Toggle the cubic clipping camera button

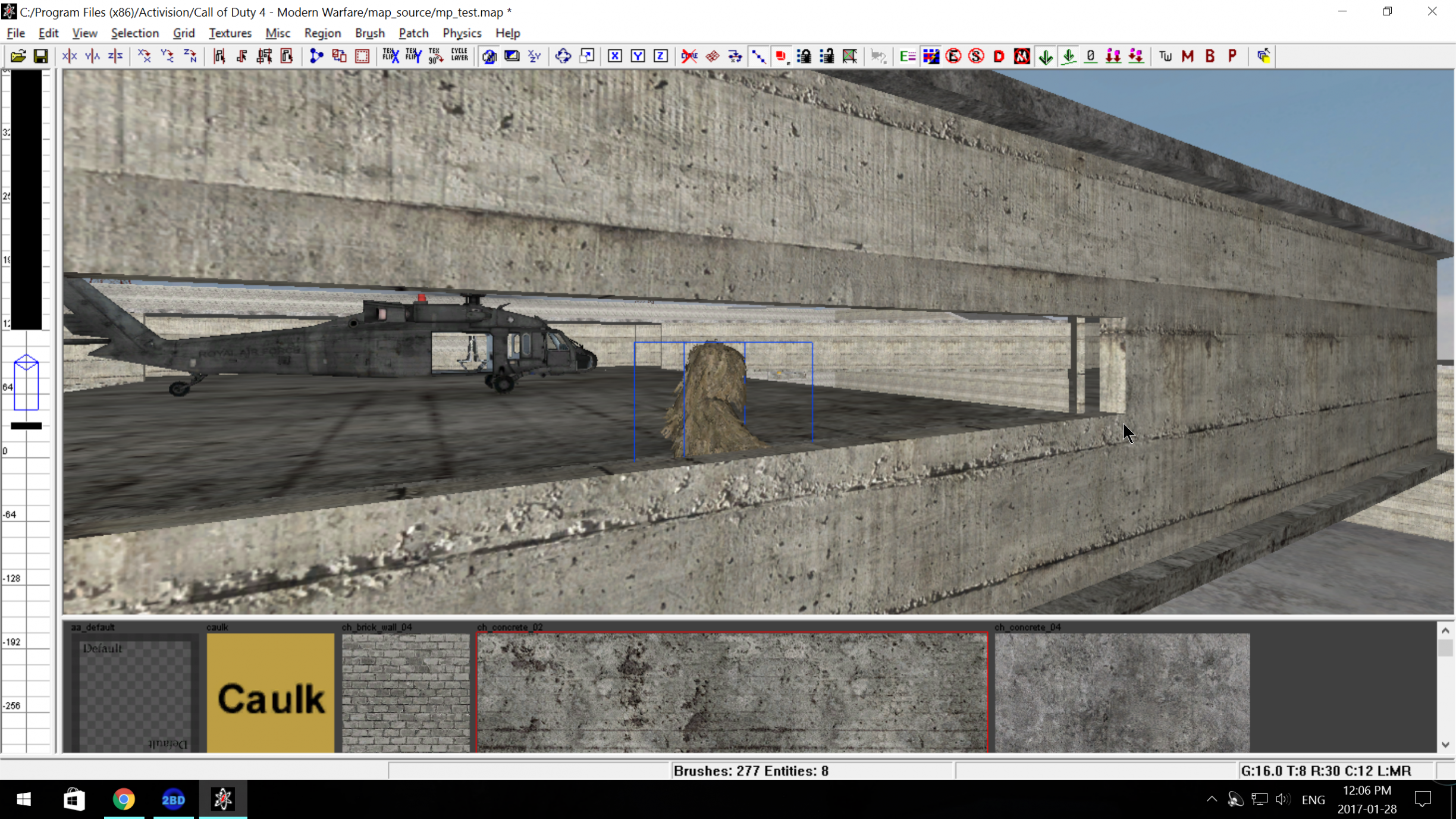489,56
